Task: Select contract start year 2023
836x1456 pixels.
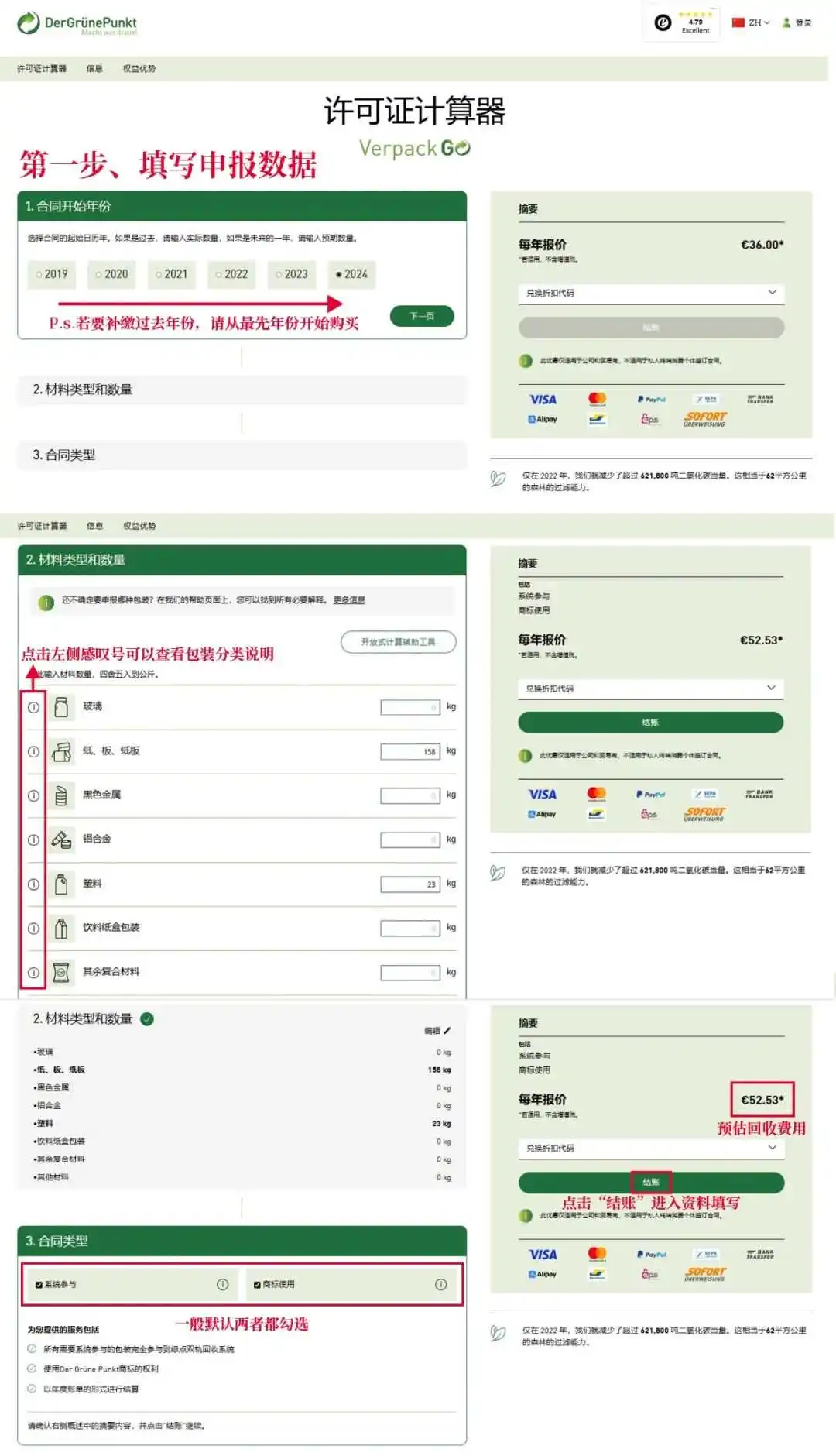Action: [x=292, y=274]
